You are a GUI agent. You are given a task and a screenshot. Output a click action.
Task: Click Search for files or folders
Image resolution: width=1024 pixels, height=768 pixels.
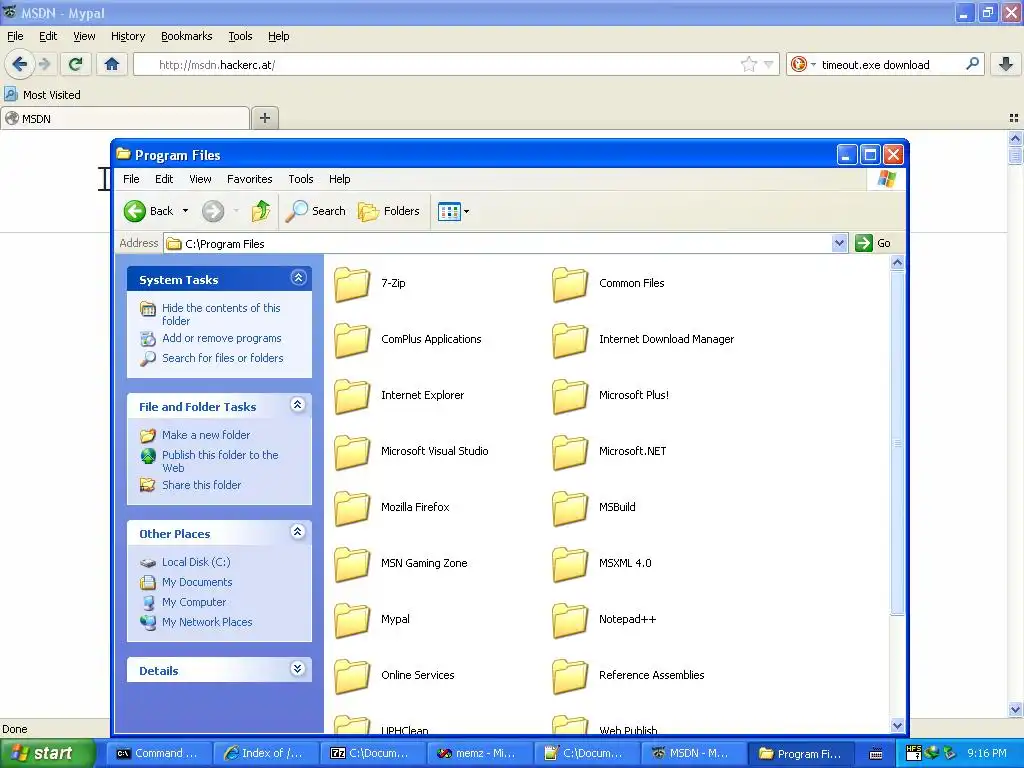[x=223, y=358]
